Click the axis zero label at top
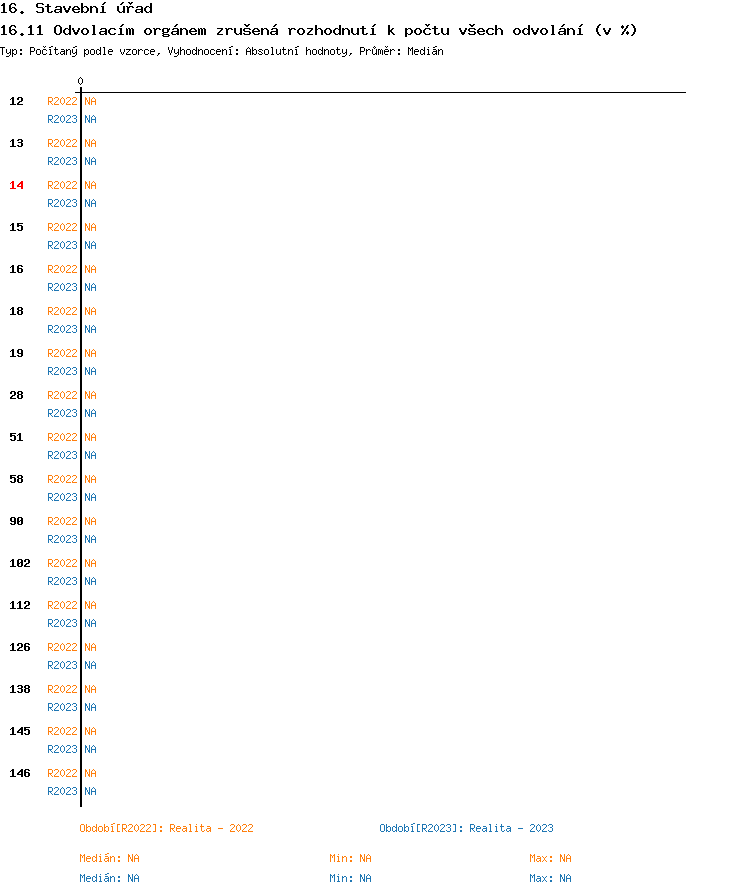The width and height of the screenshot is (750, 896). click(81, 81)
